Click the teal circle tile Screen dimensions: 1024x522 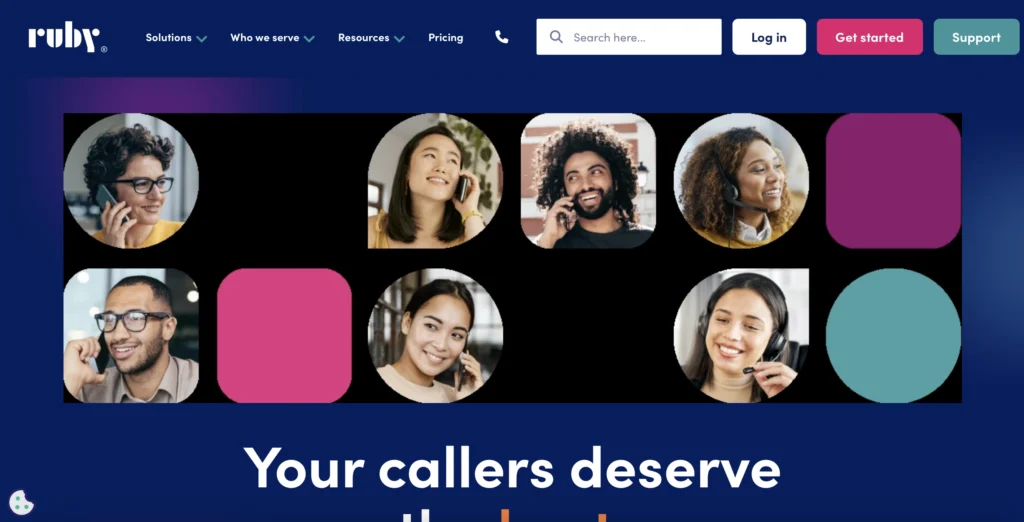893,336
